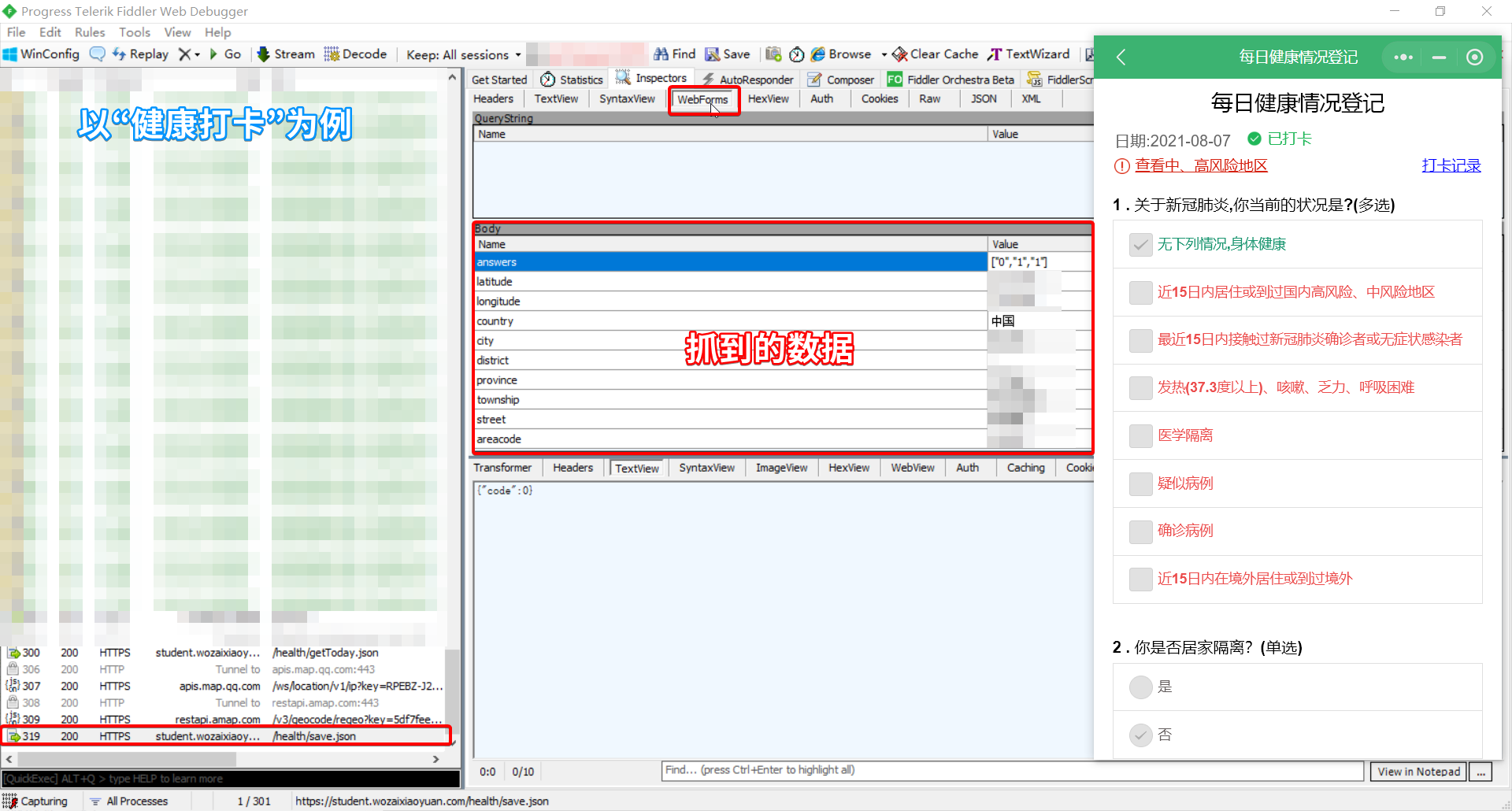The width and height of the screenshot is (1512, 811).
Task: Open the TextWizard tool
Action: click(x=1029, y=54)
